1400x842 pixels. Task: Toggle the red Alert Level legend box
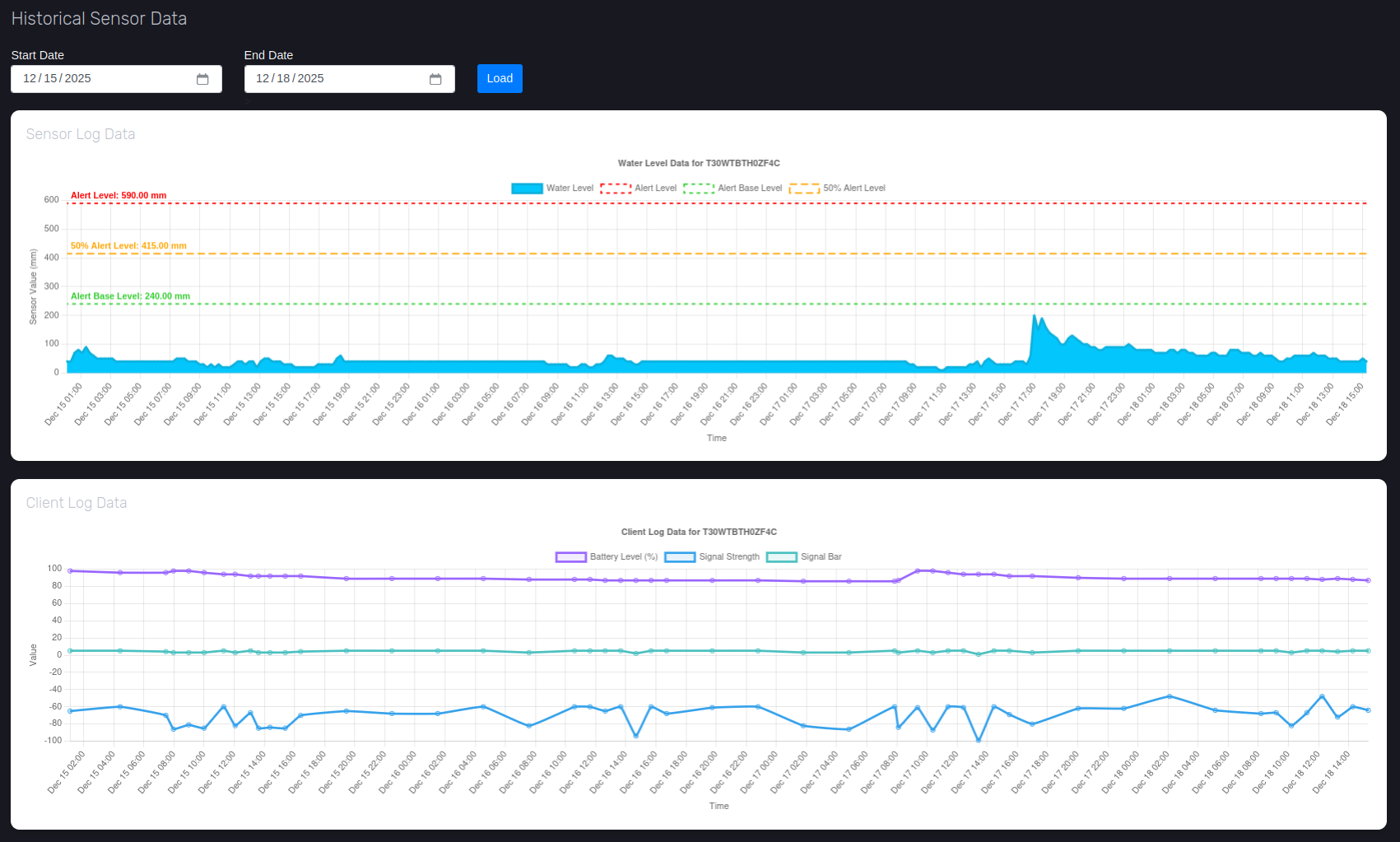616,188
